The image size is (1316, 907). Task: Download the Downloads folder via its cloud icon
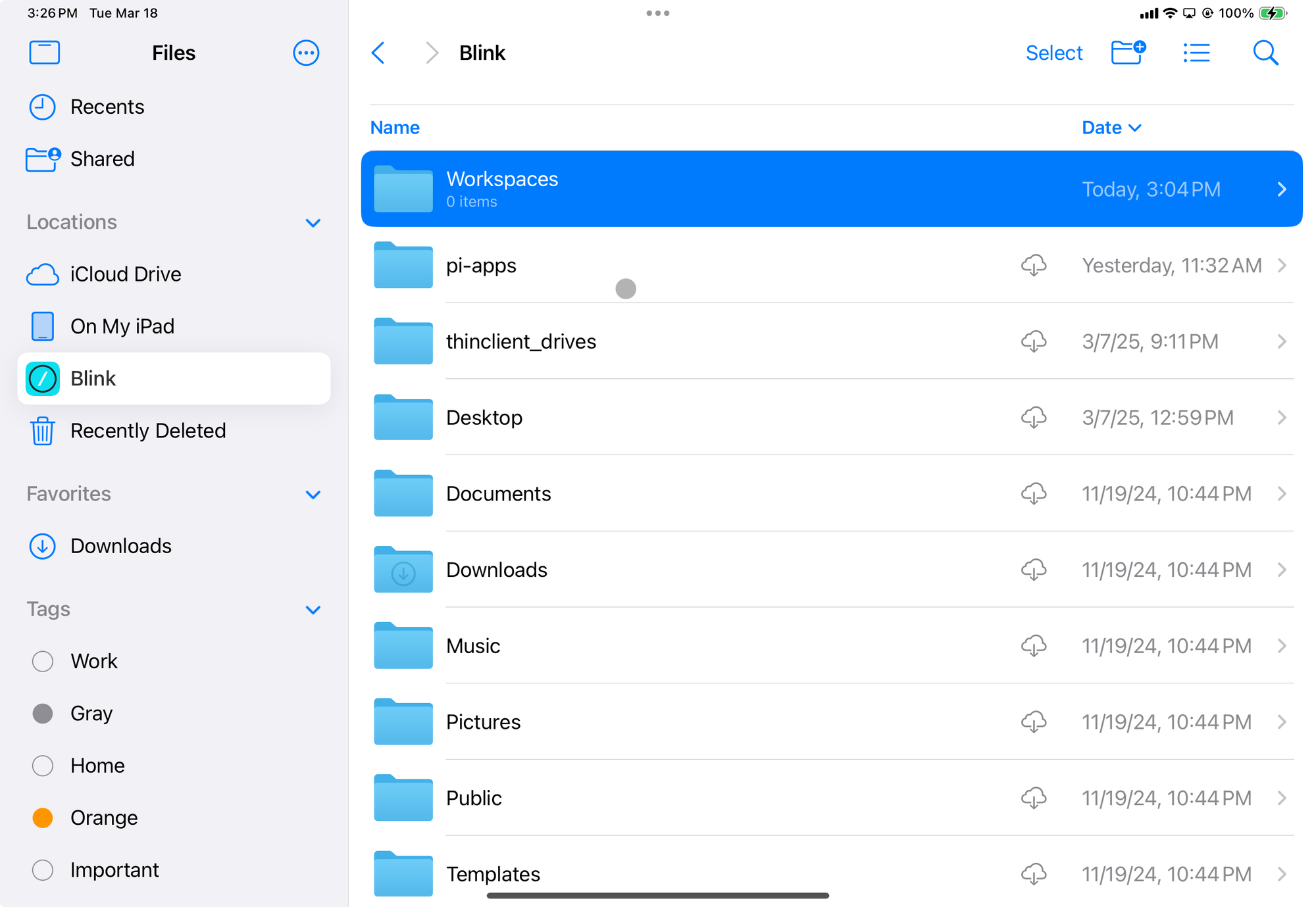(x=1034, y=570)
